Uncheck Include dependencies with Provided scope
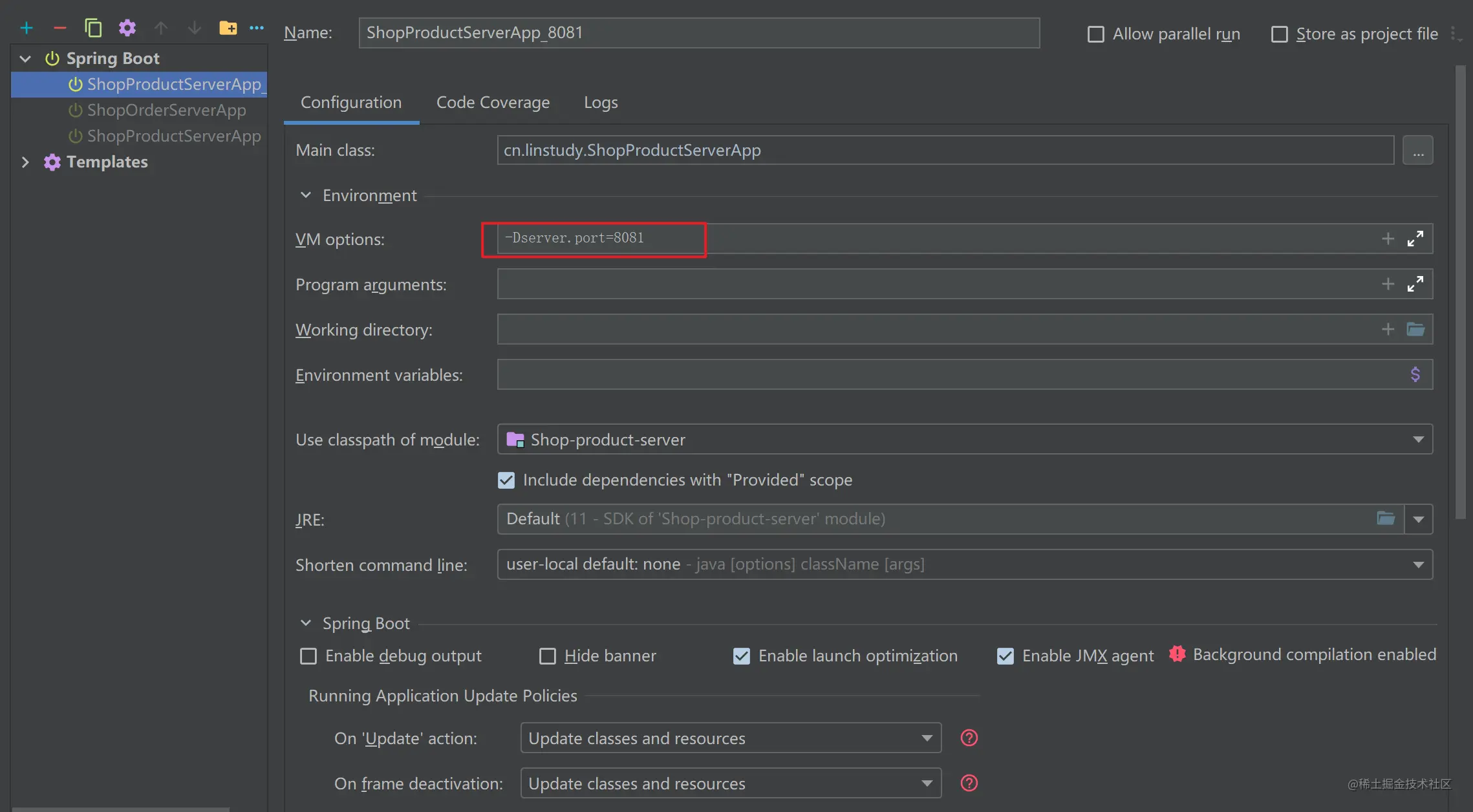Image resolution: width=1473 pixels, height=812 pixels. (x=506, y=480)
